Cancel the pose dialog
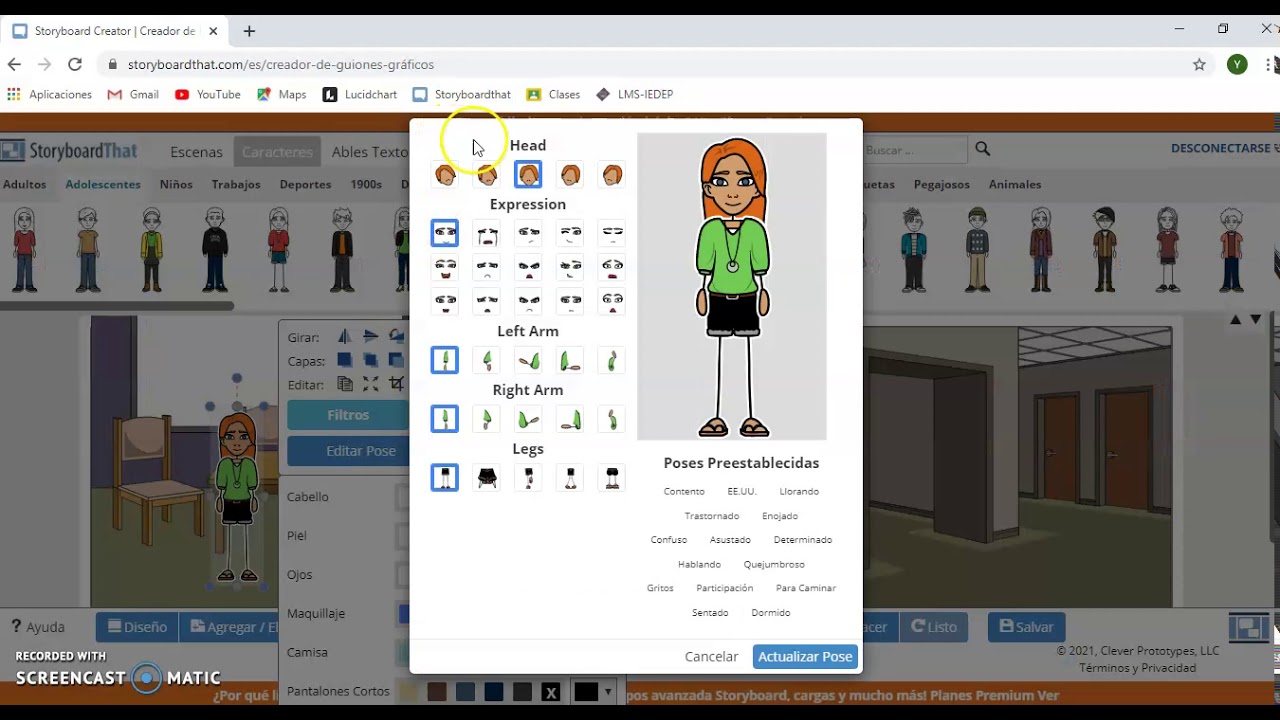The height and width of the screenshot is (720, 1280). (712, 657)
